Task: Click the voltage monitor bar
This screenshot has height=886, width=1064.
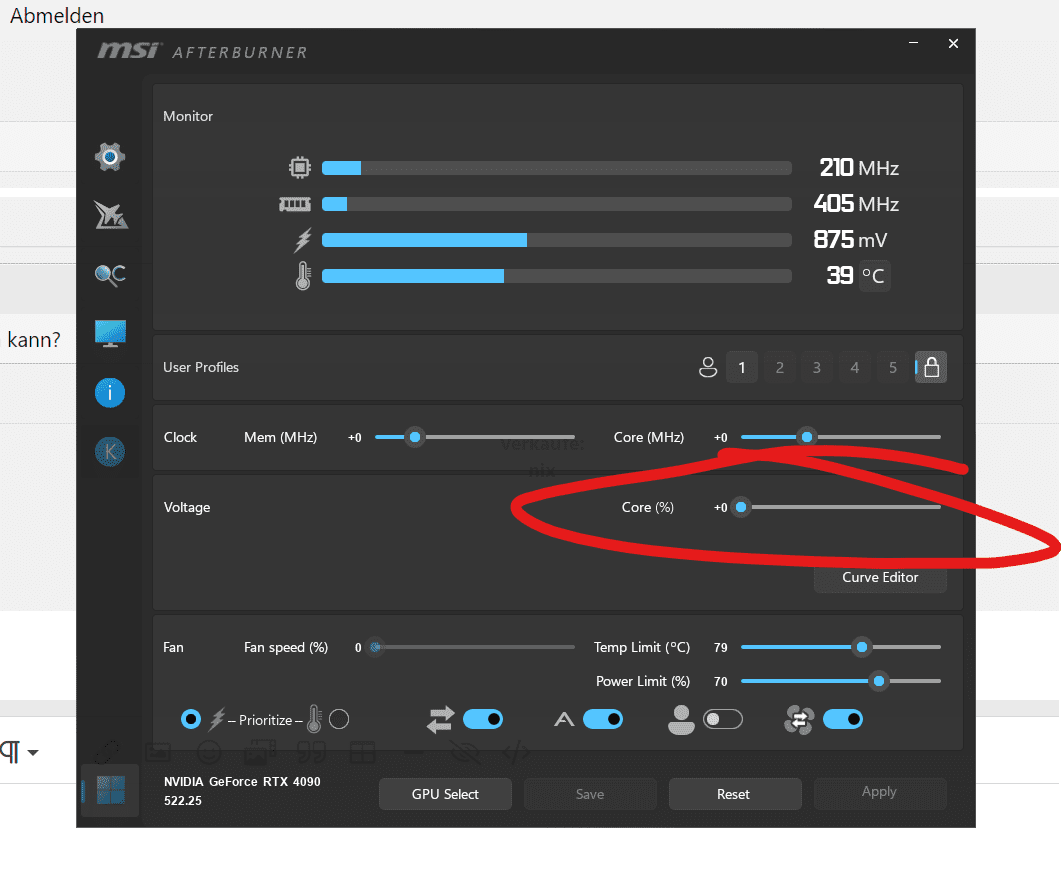Action: (x=556, y=240)
